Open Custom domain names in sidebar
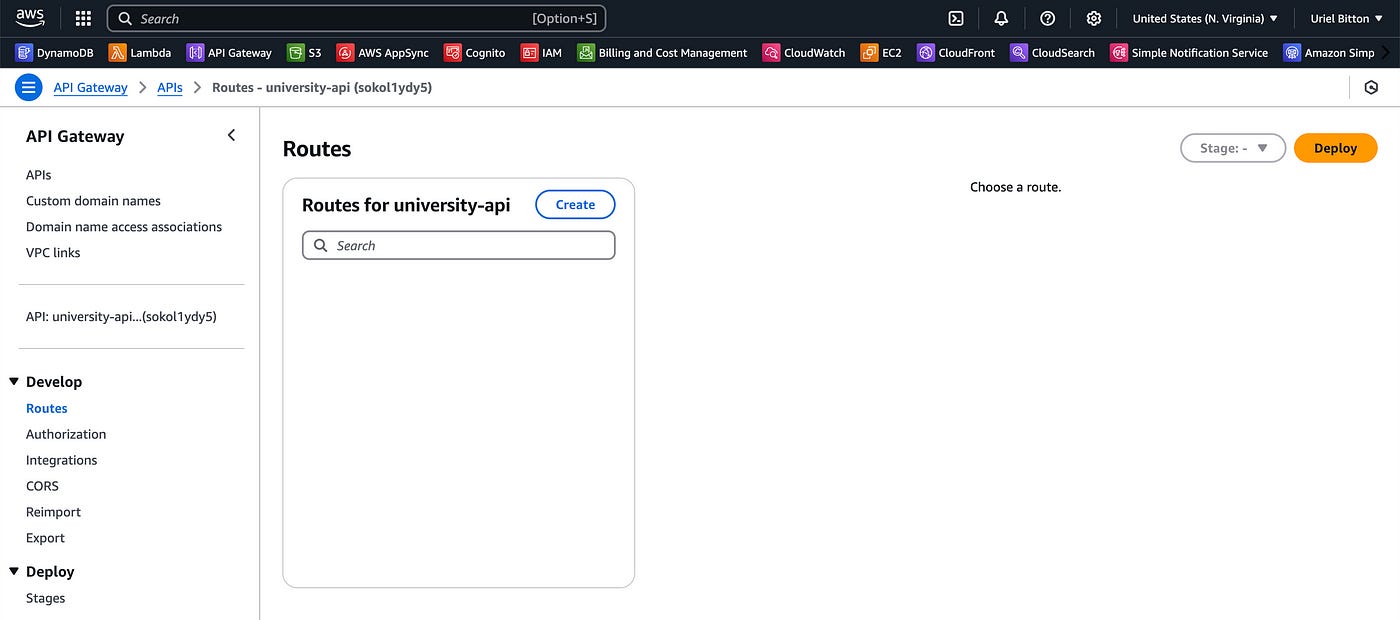 [93, 201]
